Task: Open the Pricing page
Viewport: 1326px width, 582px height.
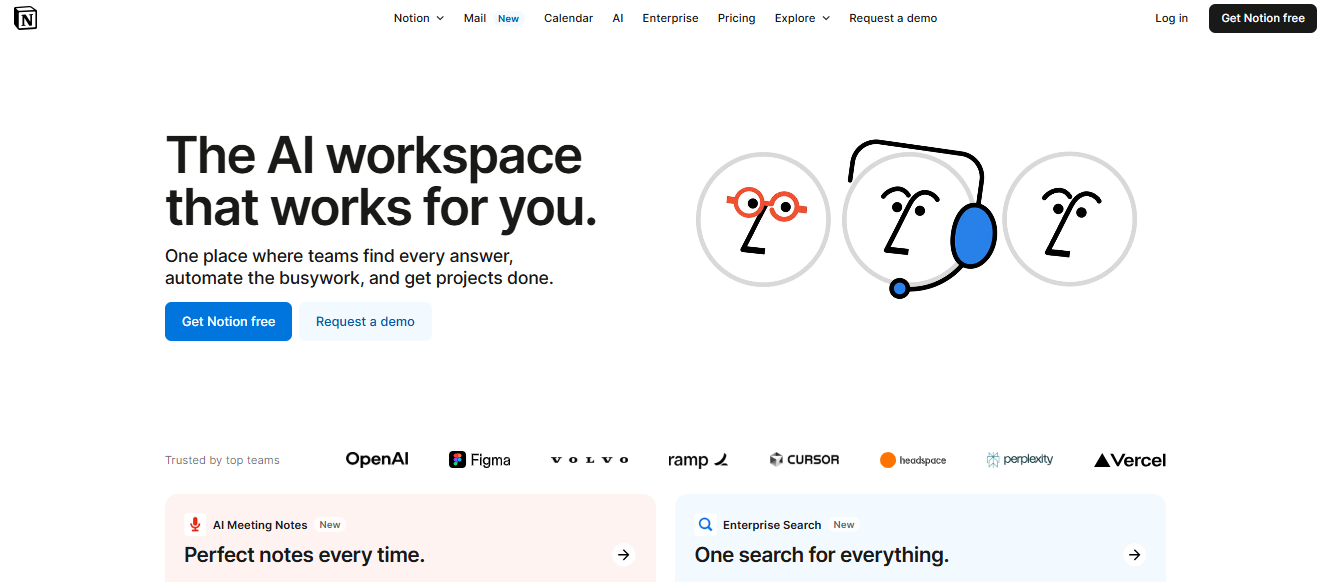Action: [x=737, y=18]
